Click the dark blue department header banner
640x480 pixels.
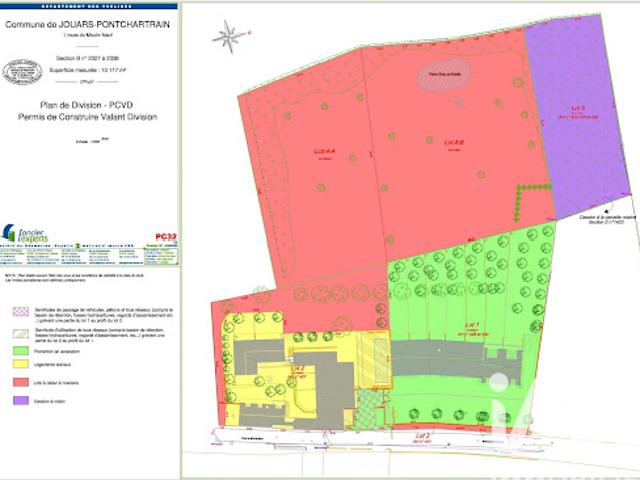pos(89,6)
